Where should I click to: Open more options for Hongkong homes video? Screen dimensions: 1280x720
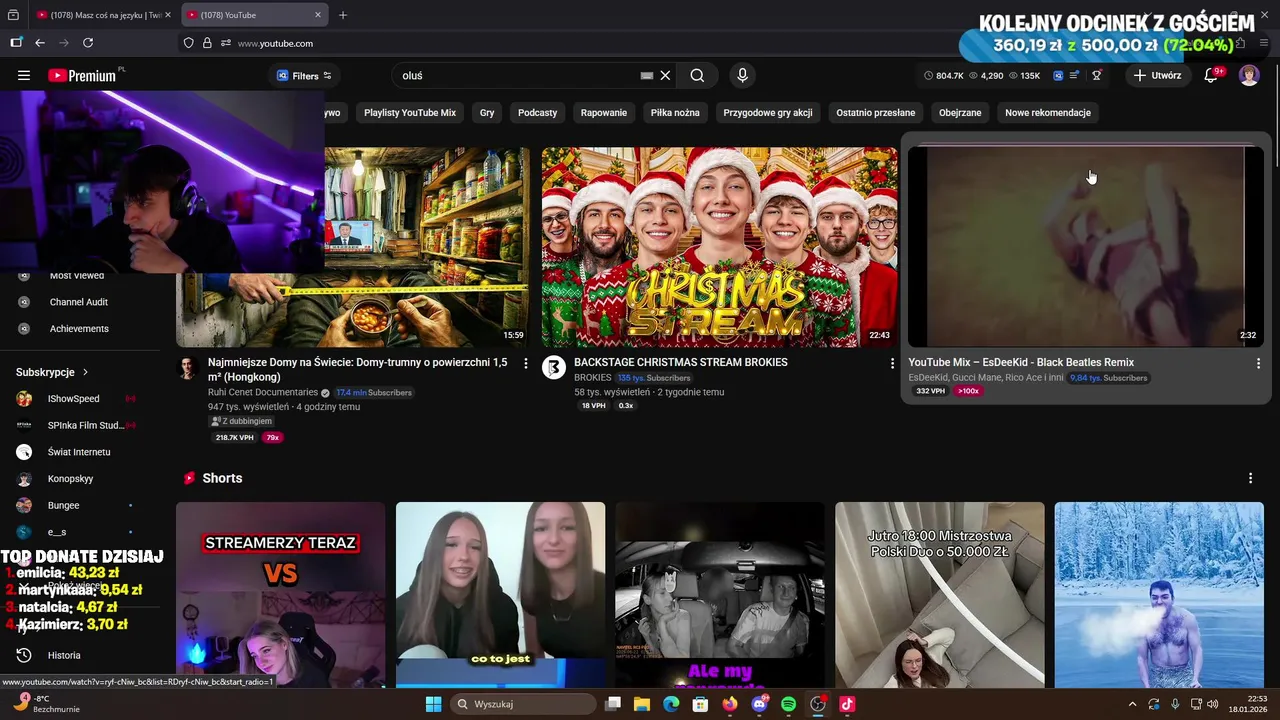(526, 363)
